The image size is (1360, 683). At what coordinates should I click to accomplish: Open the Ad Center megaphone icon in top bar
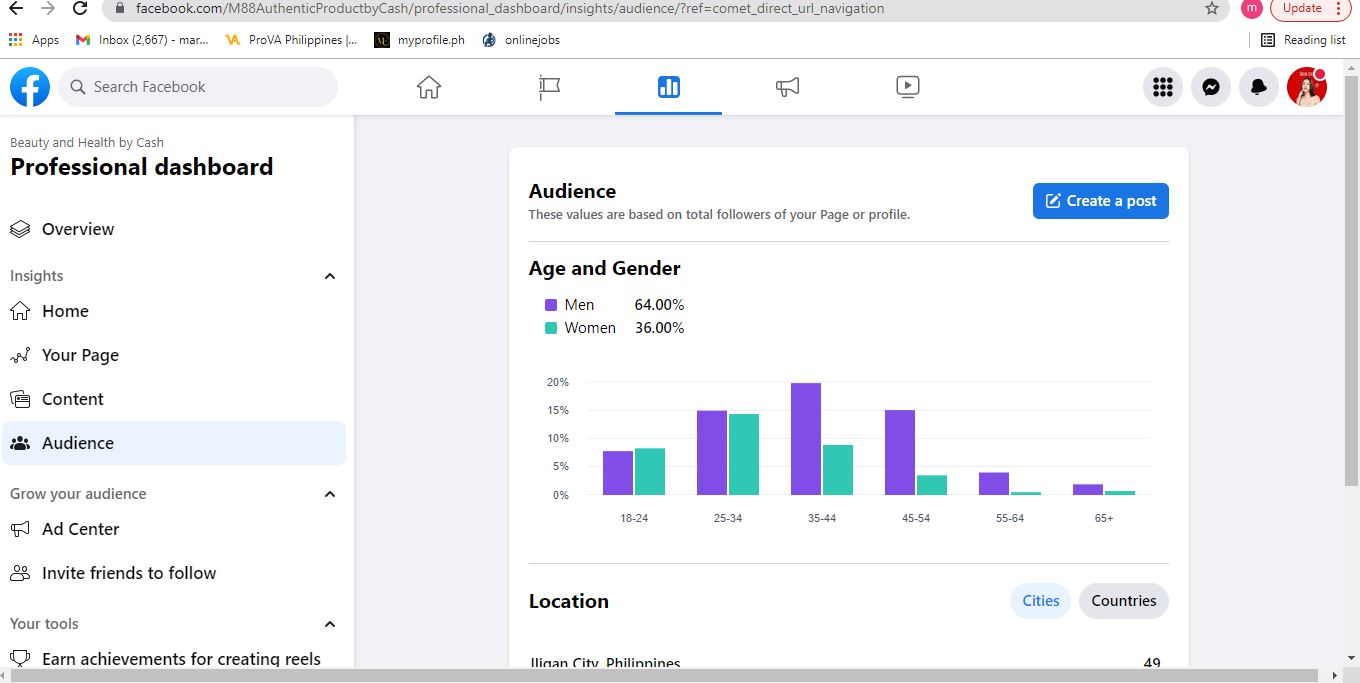pyautogui.click(x=788, y=87)
